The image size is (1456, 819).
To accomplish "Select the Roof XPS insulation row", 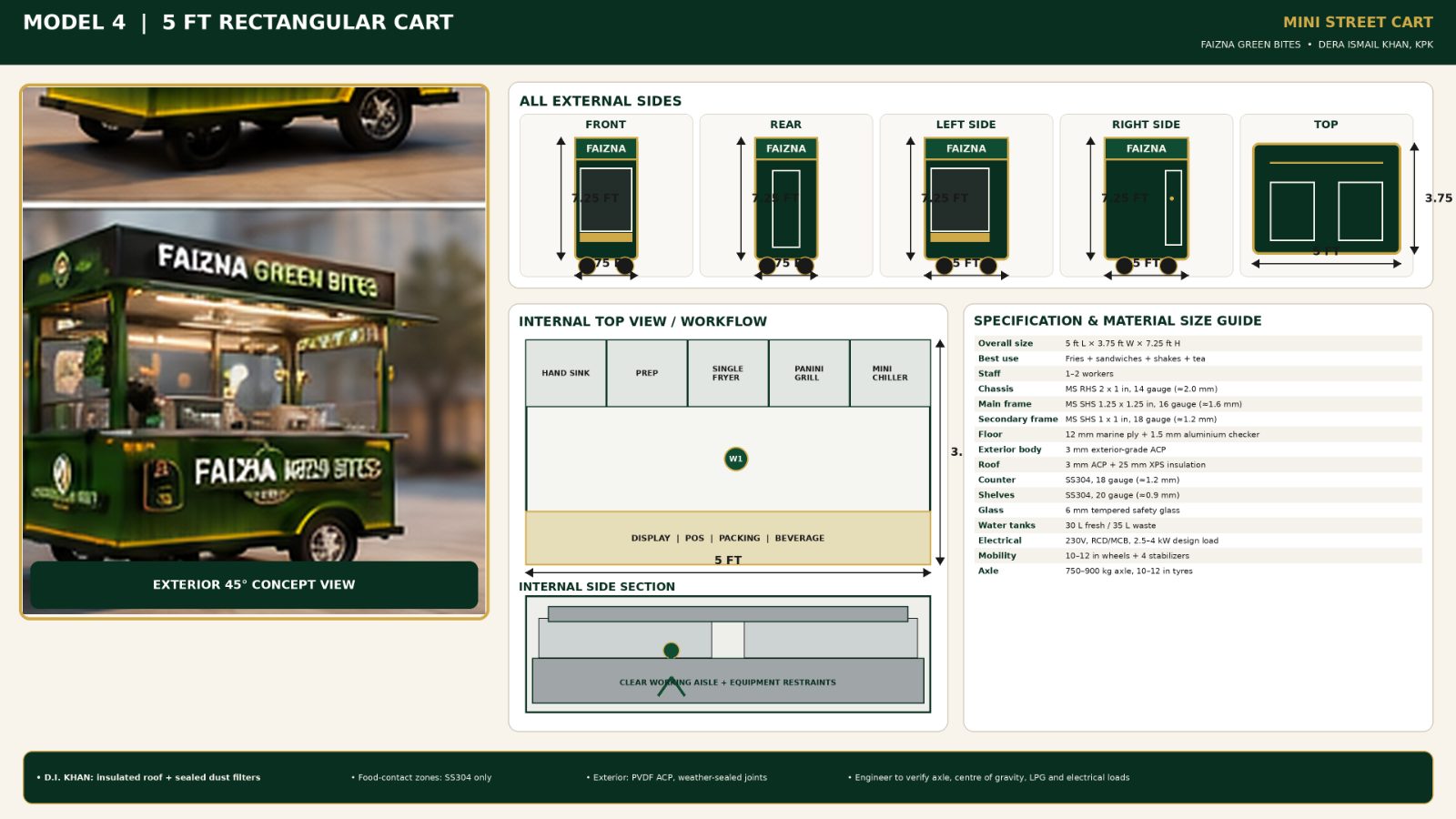I will tap(1198, 464).
